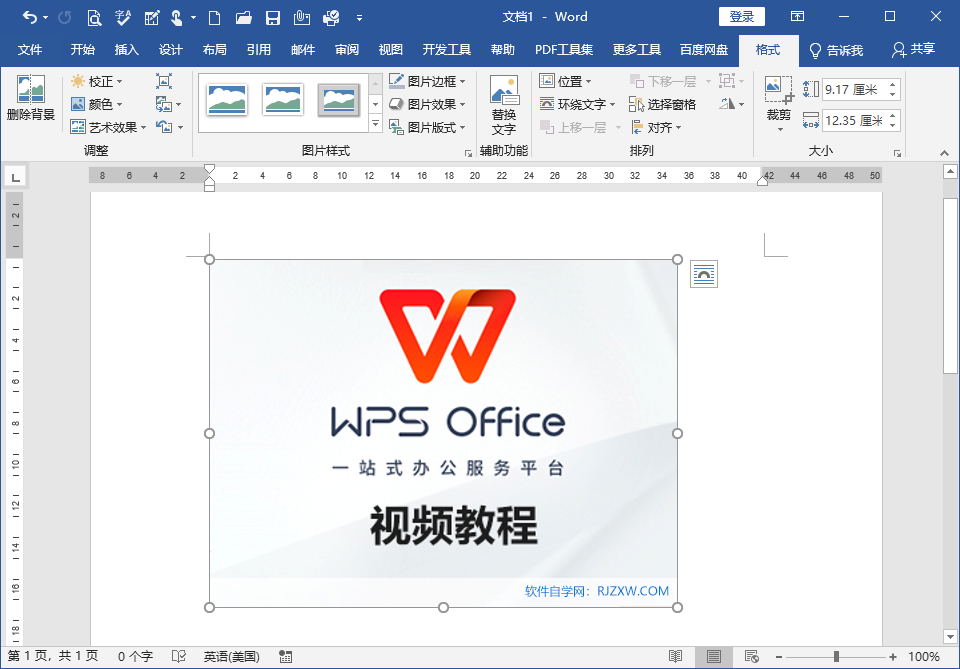This screenshot has height=669, width=960.
Task: Customize quick access toolbar dropdown arrow
Action: [359, 18]
